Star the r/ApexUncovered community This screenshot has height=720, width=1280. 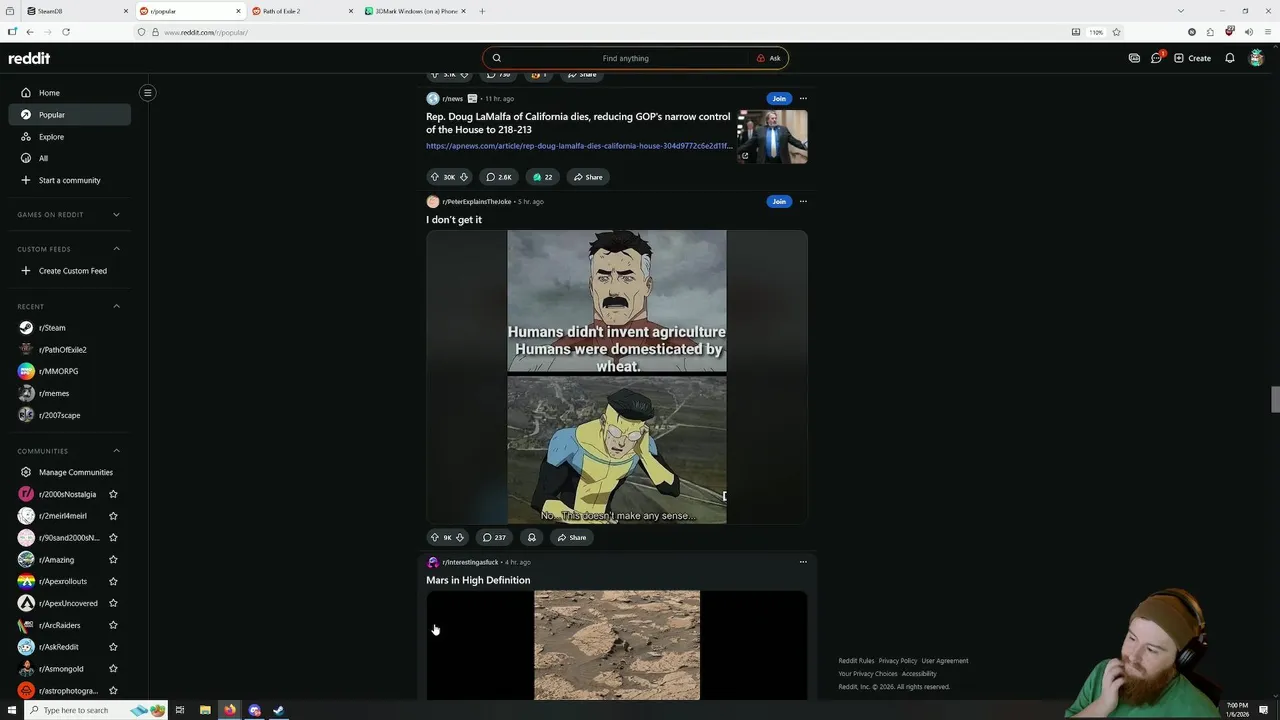113,603
